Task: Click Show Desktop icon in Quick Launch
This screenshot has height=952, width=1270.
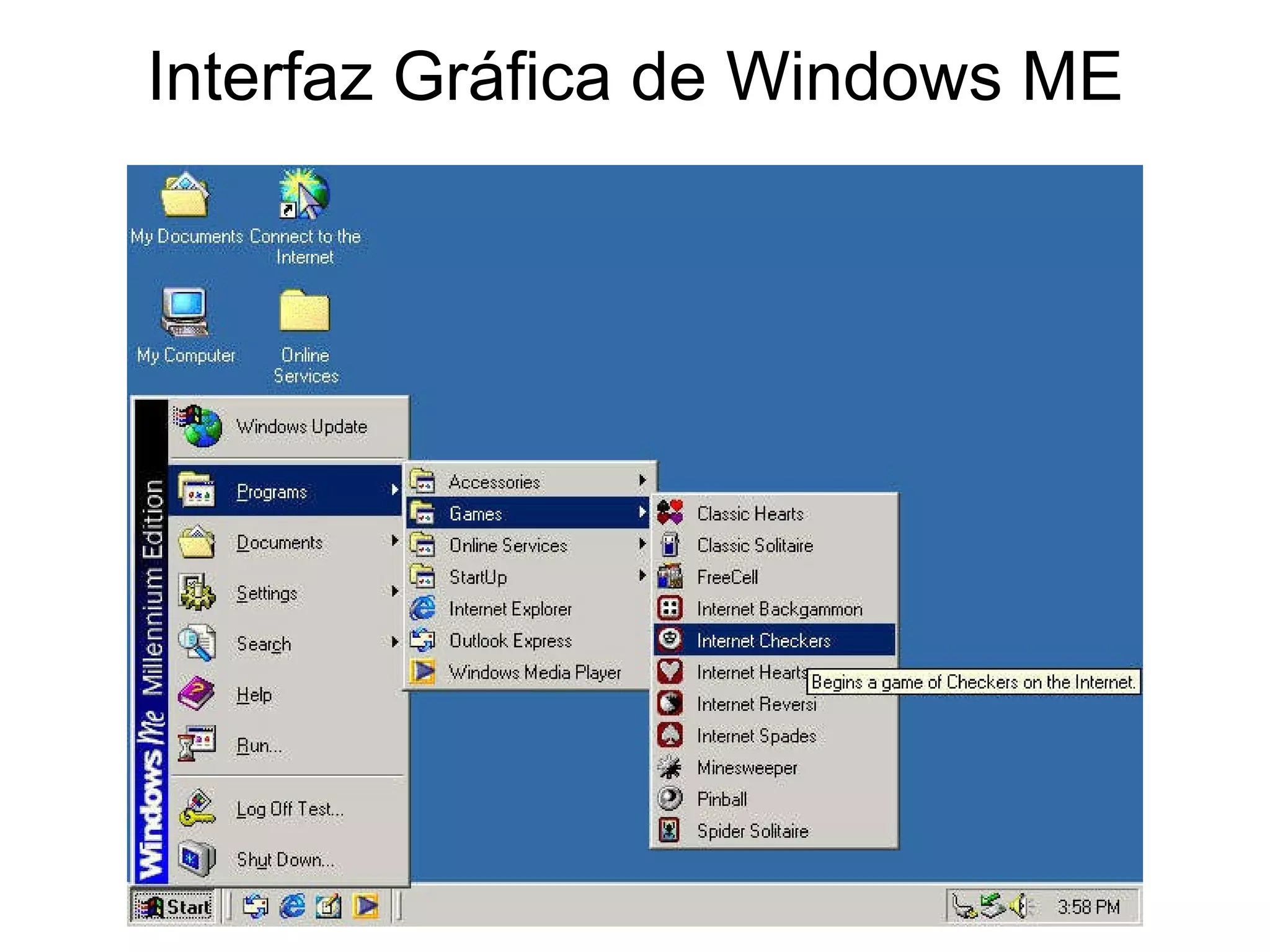Action: (x=329, y=907)
